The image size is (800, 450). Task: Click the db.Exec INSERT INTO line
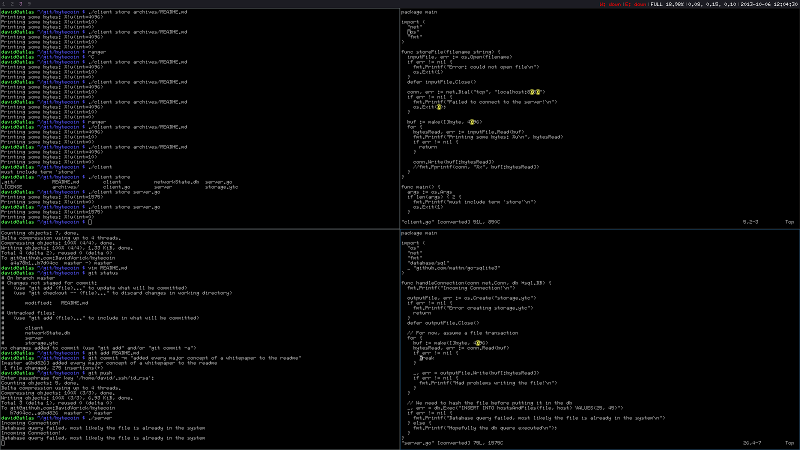515,408
